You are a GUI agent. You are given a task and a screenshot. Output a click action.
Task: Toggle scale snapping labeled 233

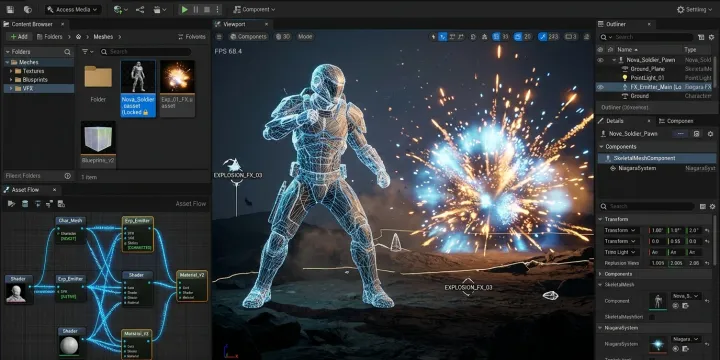point(549,37)
